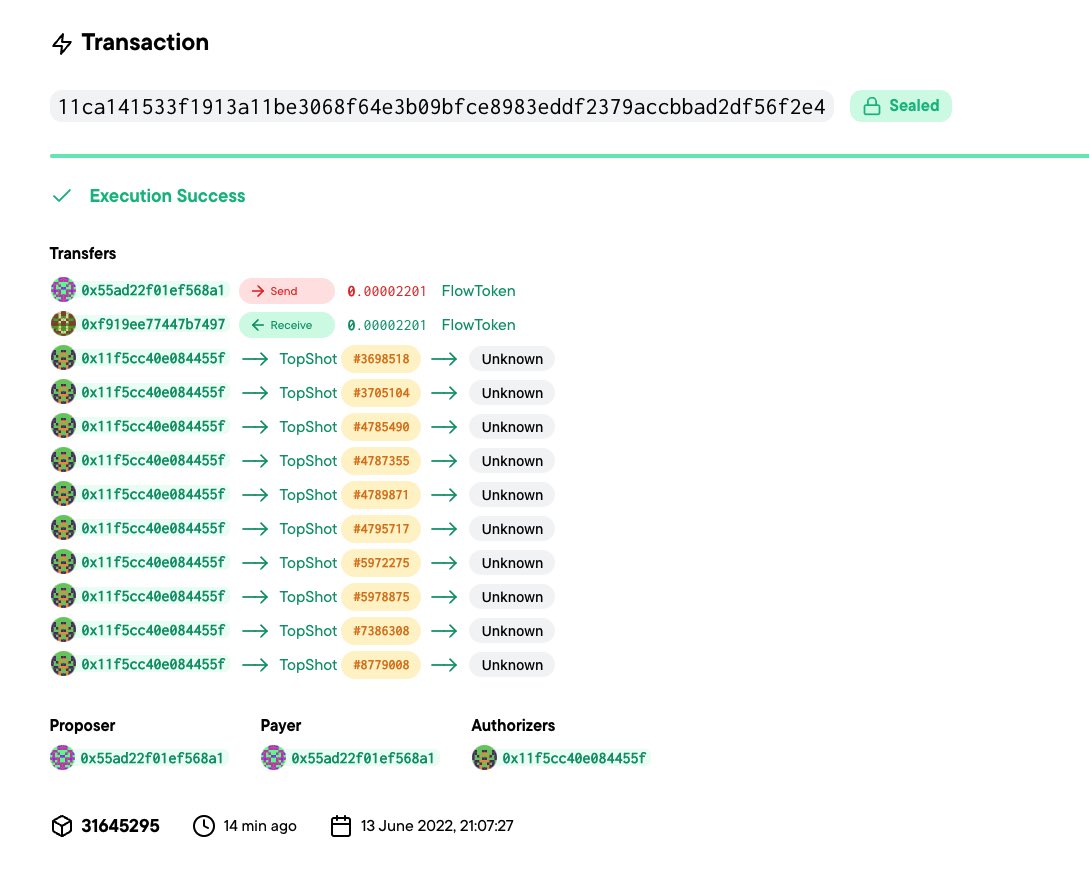Viewport: 1089px width, 871px height.
Task: Select NFT badge #4785490
Action: [x=381, y=427]
